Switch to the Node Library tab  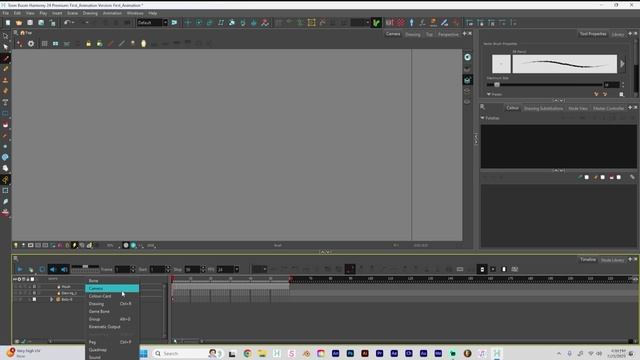pos(612,260)
